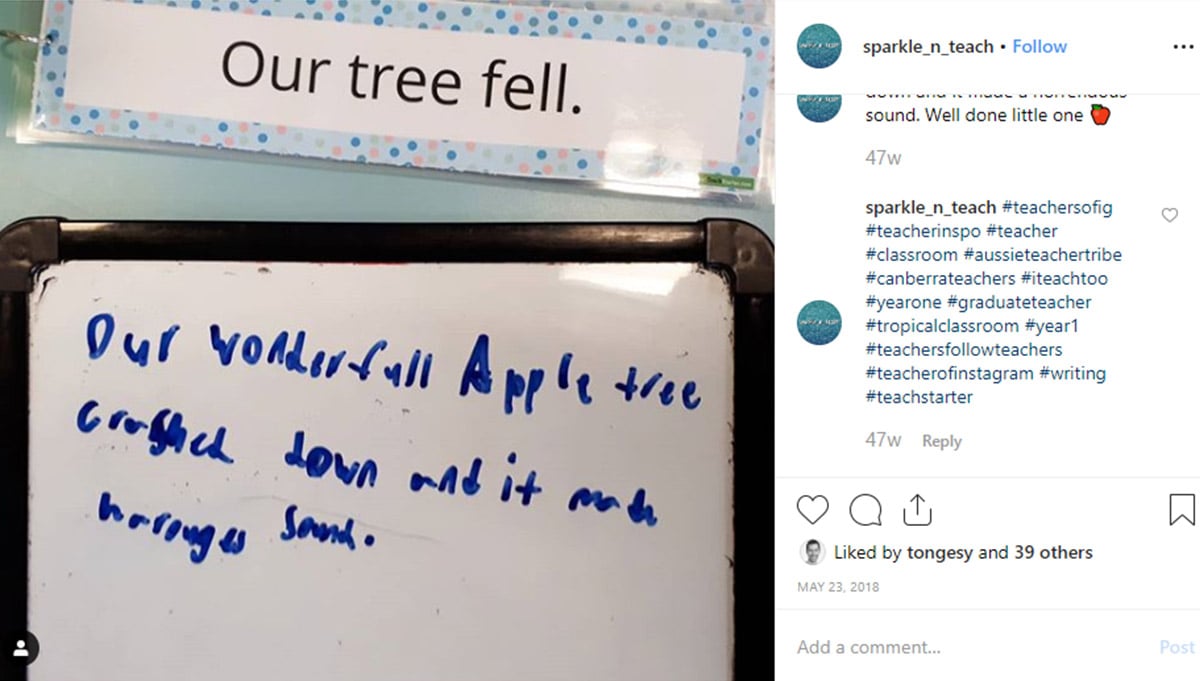Follow sparkle_n_teach account
Screen dimensions: 1200x681
tap(1040, 47)
